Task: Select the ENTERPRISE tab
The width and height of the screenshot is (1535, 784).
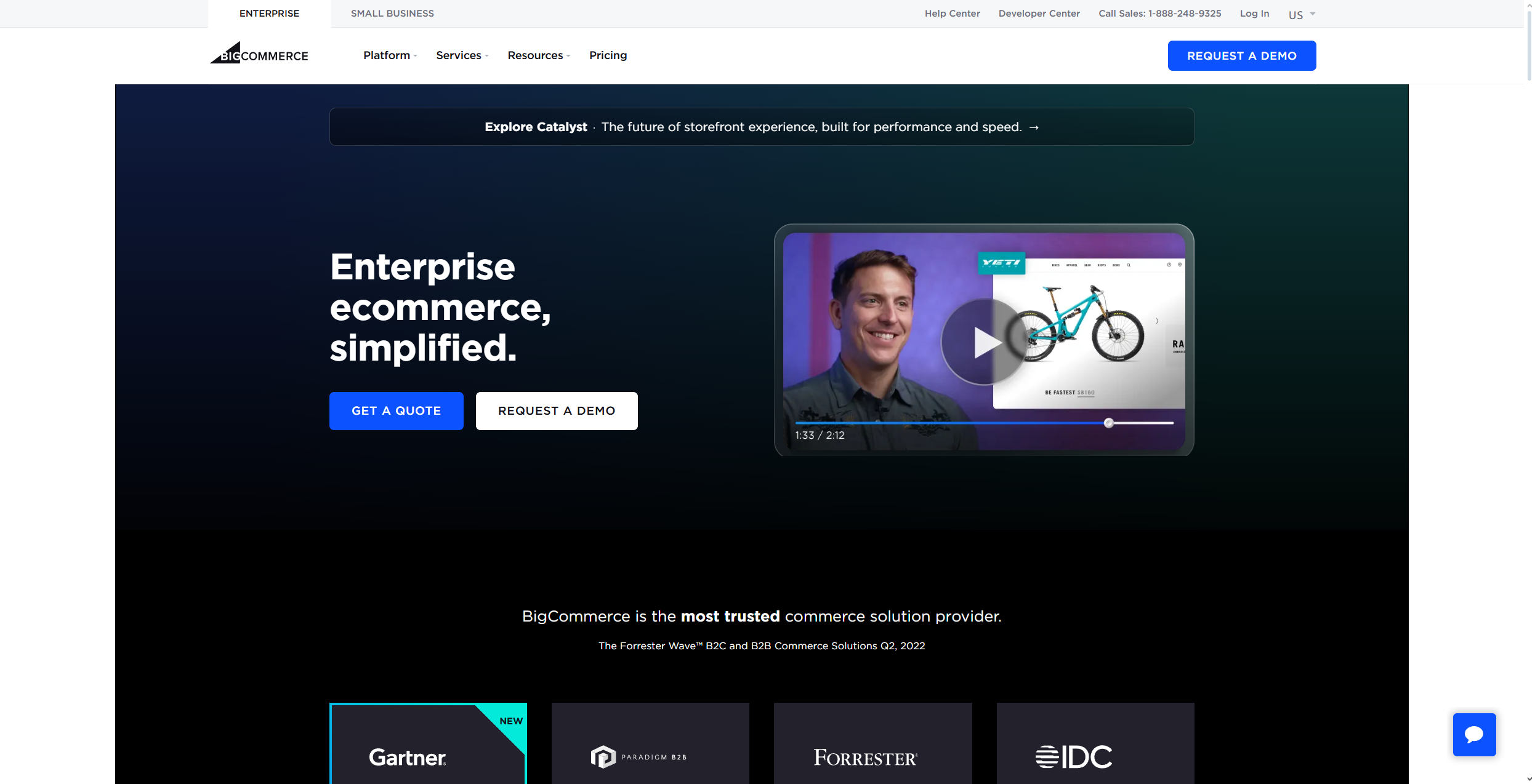Action: [x=269, y=13]
